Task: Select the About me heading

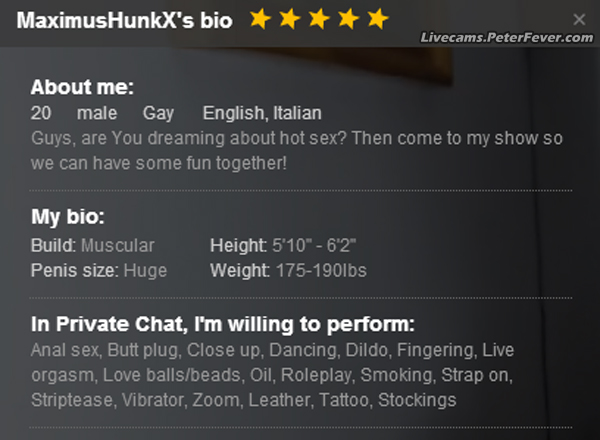Action: (x=82, y=87)
